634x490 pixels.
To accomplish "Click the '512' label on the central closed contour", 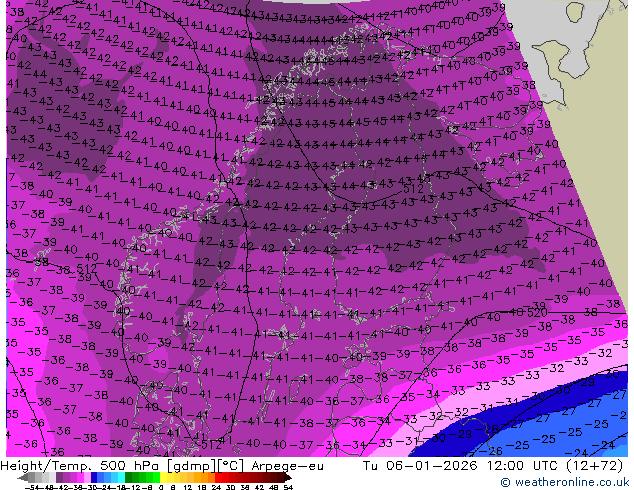I will click(x=413, y=189).
